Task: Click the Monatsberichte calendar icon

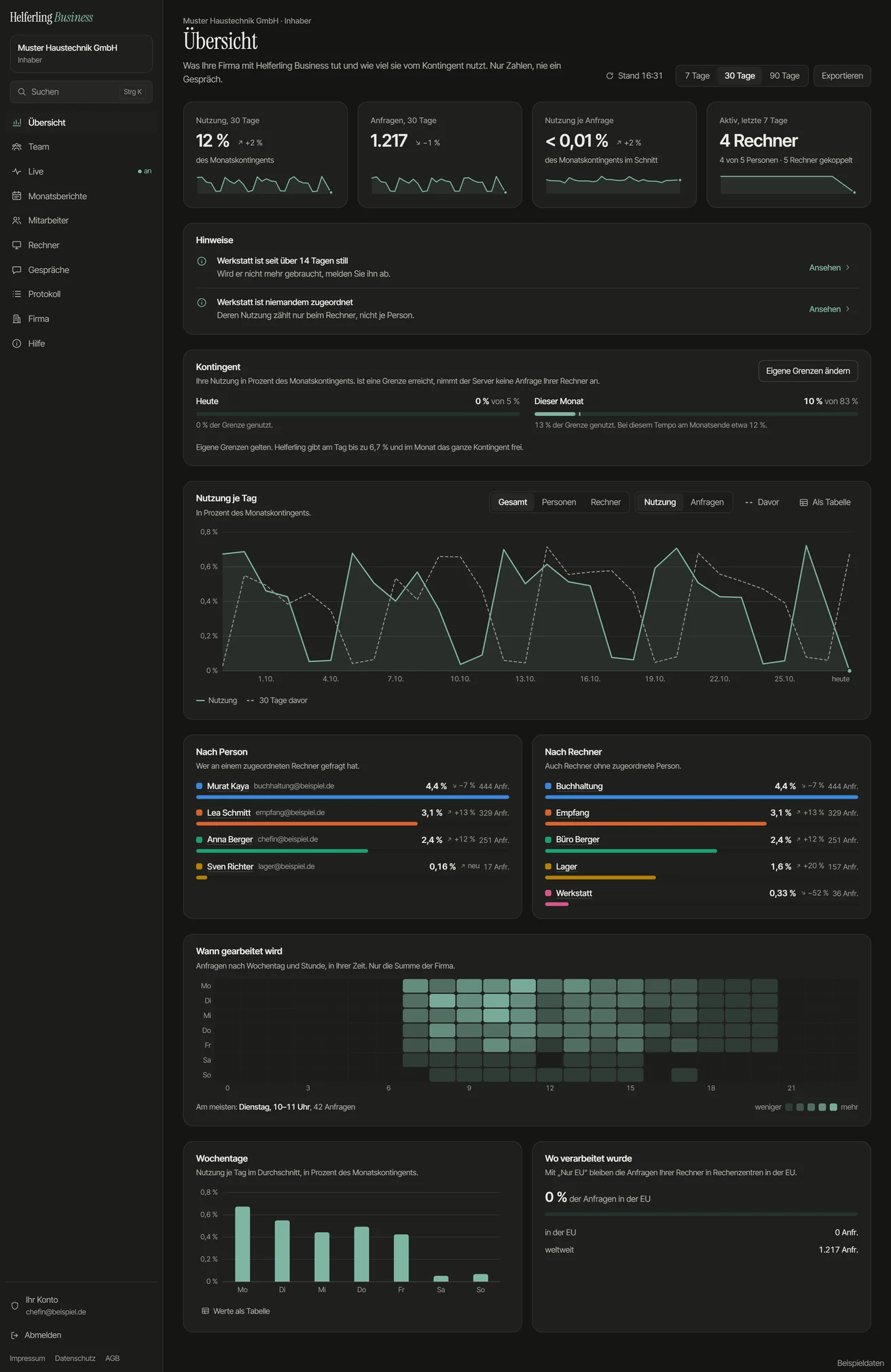Action: [17, 196]
